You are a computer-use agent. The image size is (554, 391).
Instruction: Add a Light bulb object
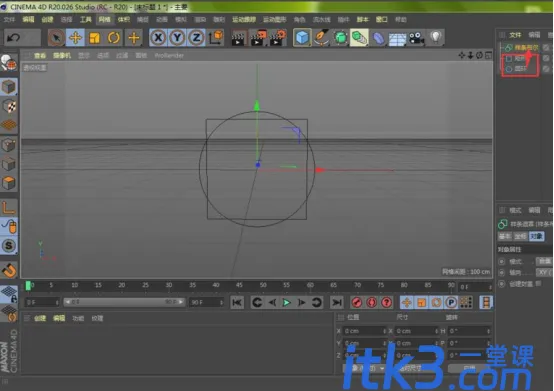436,37
